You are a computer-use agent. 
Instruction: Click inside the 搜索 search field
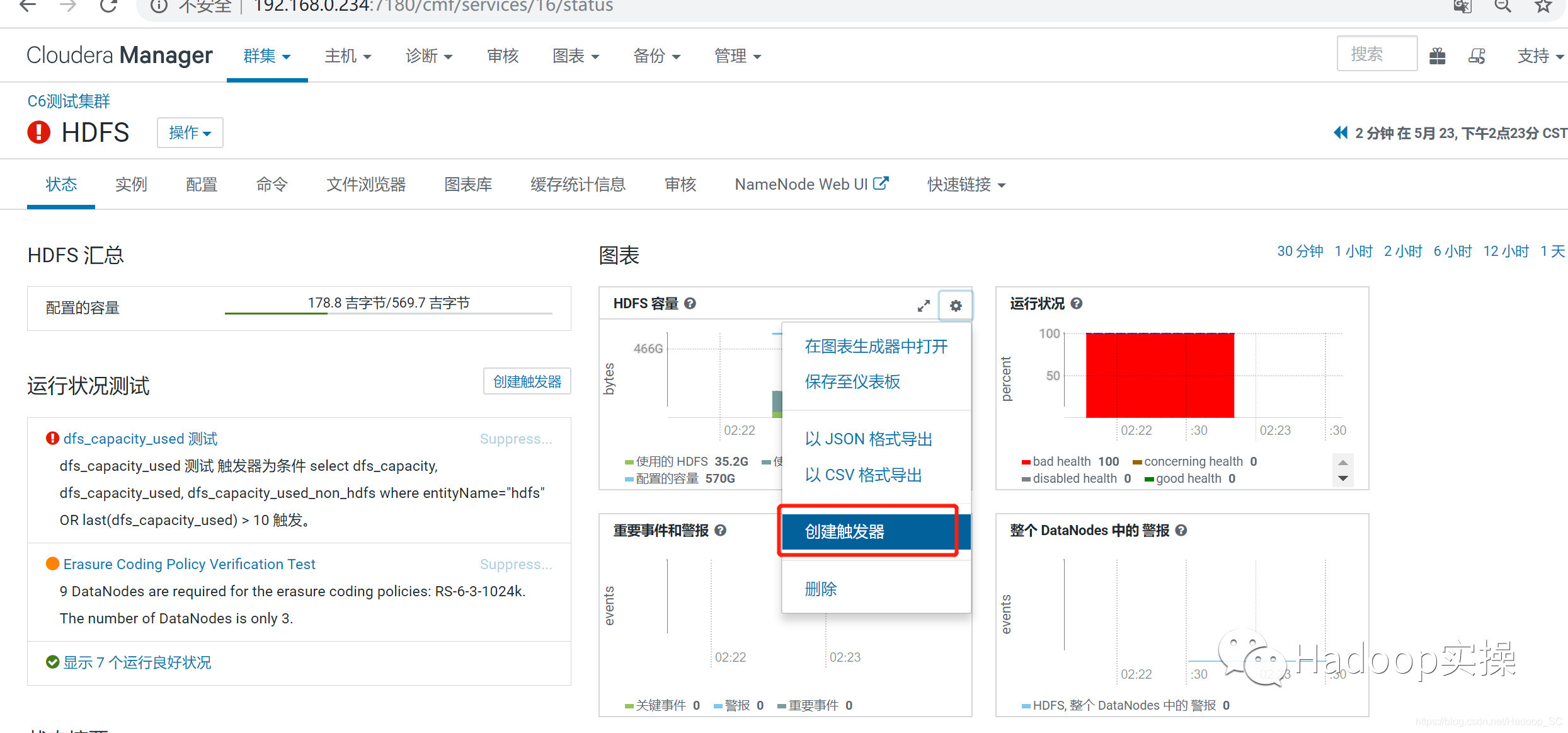point(1376,54)
